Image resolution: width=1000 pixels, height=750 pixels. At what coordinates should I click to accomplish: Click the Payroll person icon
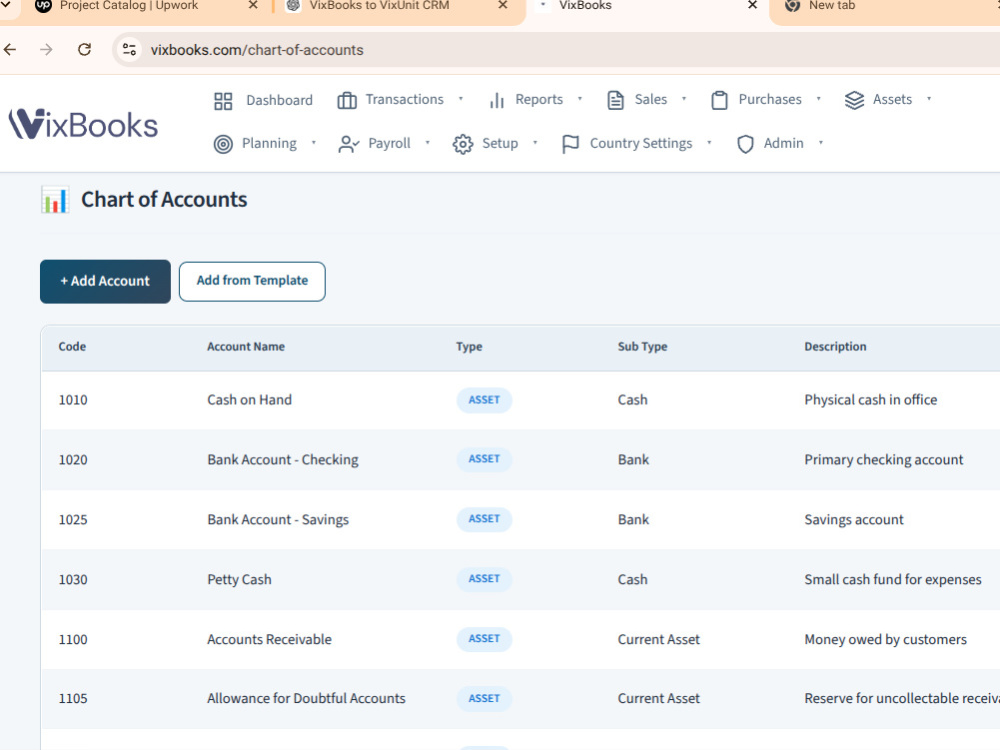(x=349, y=144)
